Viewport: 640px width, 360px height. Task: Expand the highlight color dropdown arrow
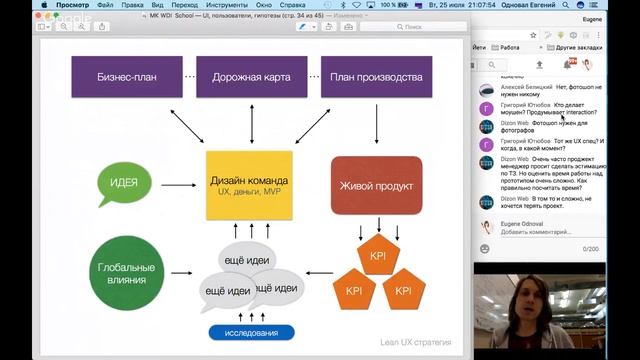(313, 27)
